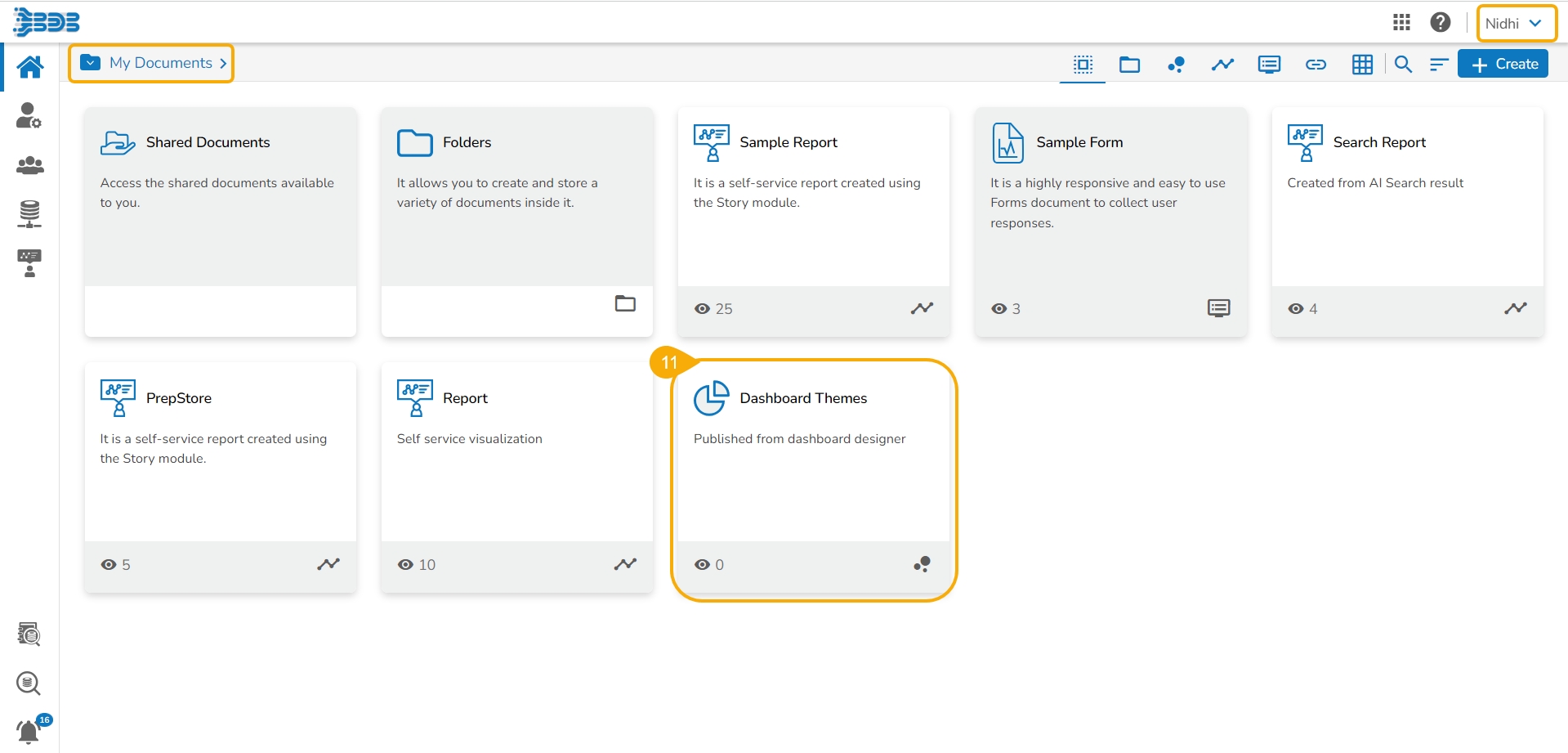Open the user groups sidebar icon
This screenshot has width=1568, height=753.
click(x=29, y=166)
